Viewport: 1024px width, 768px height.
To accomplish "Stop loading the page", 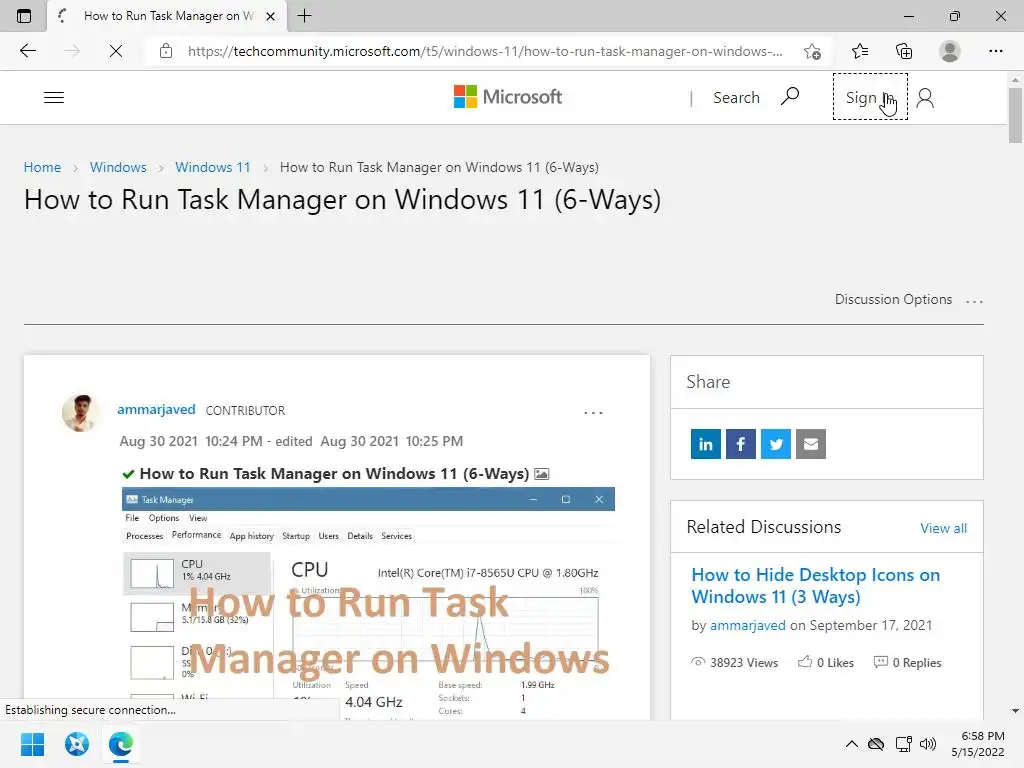I will point(116,51).
